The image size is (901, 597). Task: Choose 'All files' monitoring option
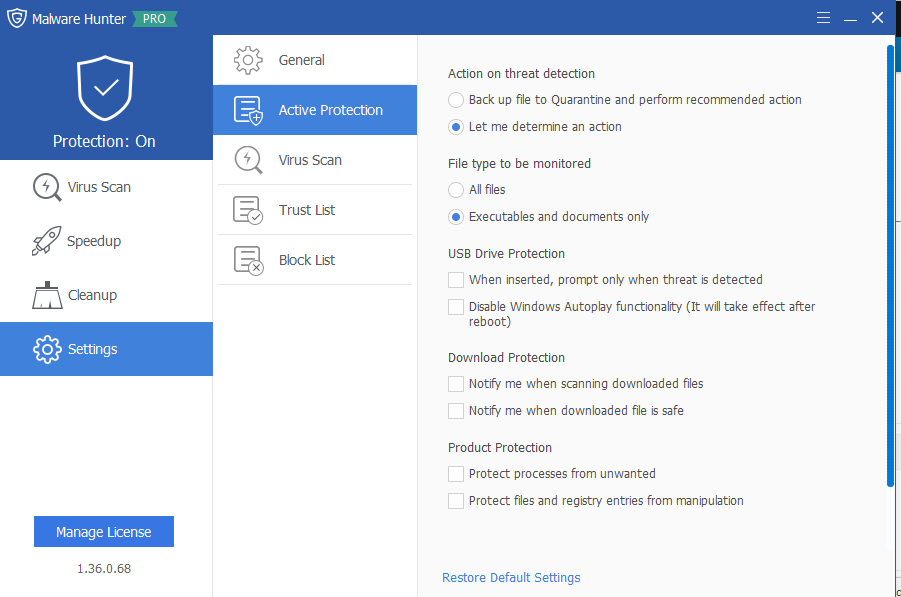[x=456, y=190]
